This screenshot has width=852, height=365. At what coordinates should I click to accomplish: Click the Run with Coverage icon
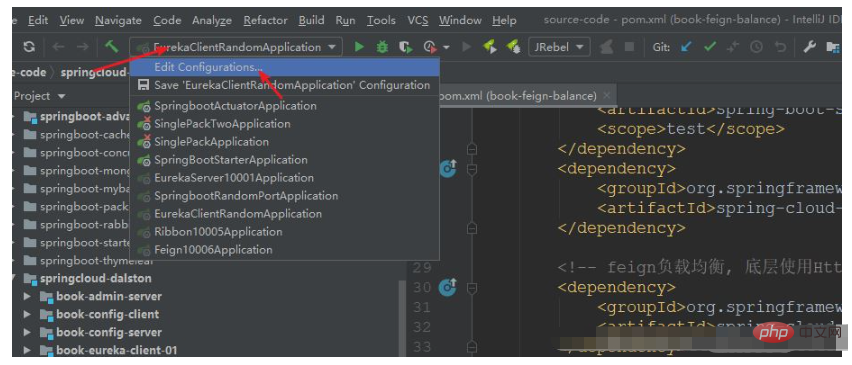pos(406,47)
